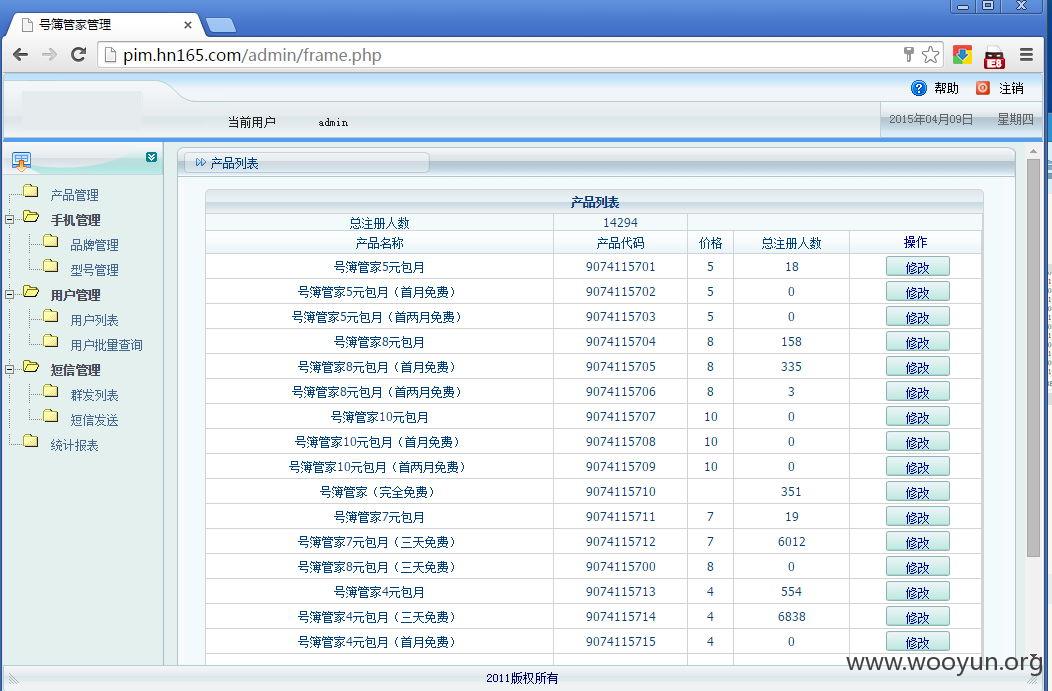Click the 注销 logout link
Screen dimensions: 1052x691
pos(1011,88)
